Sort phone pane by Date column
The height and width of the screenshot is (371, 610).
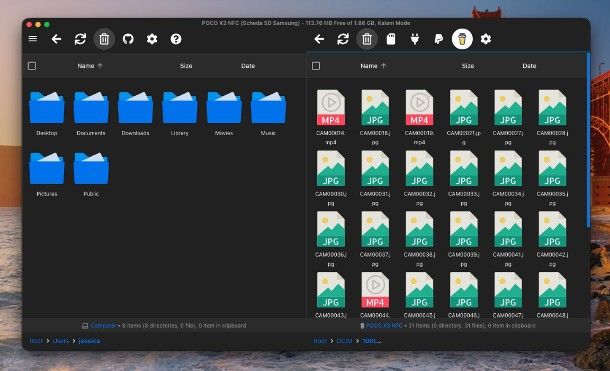pos(529,66)
